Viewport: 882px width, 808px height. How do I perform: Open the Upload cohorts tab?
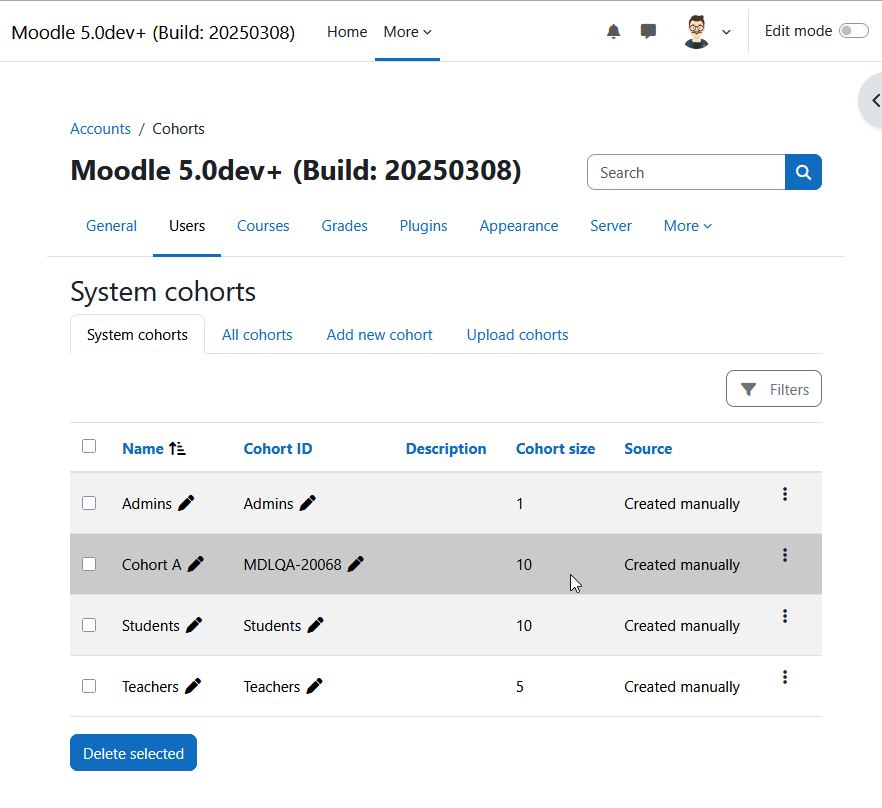pyautogui.click(x=518, y=335)
